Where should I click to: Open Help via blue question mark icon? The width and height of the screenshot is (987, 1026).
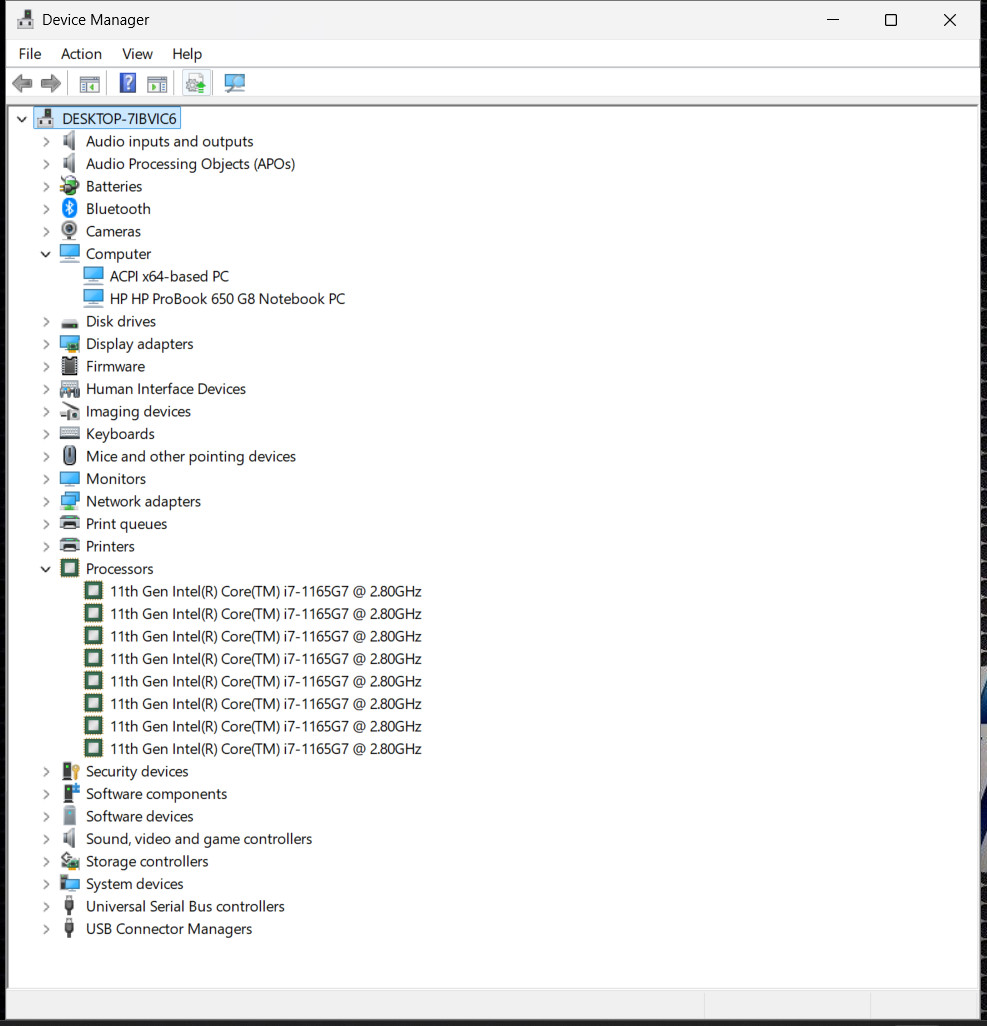[128, 83]
